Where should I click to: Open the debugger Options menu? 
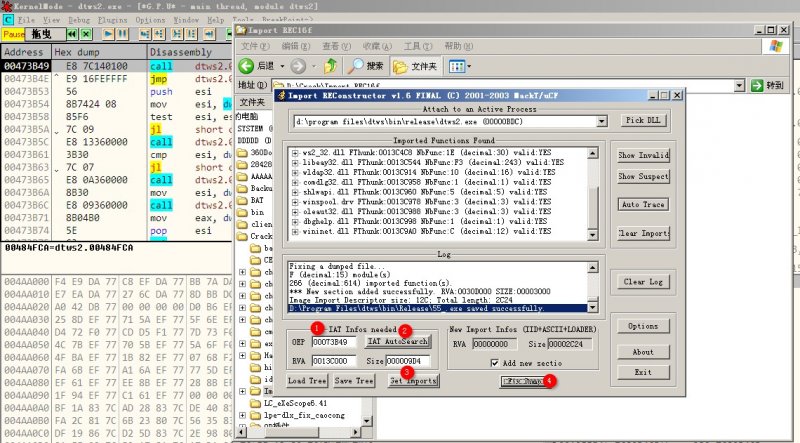(x=150, y=20)
